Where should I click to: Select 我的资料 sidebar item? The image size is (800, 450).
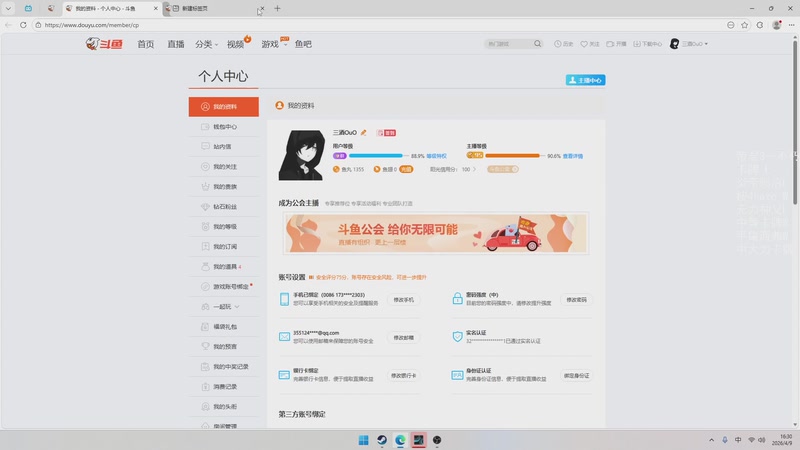[223, 107]
